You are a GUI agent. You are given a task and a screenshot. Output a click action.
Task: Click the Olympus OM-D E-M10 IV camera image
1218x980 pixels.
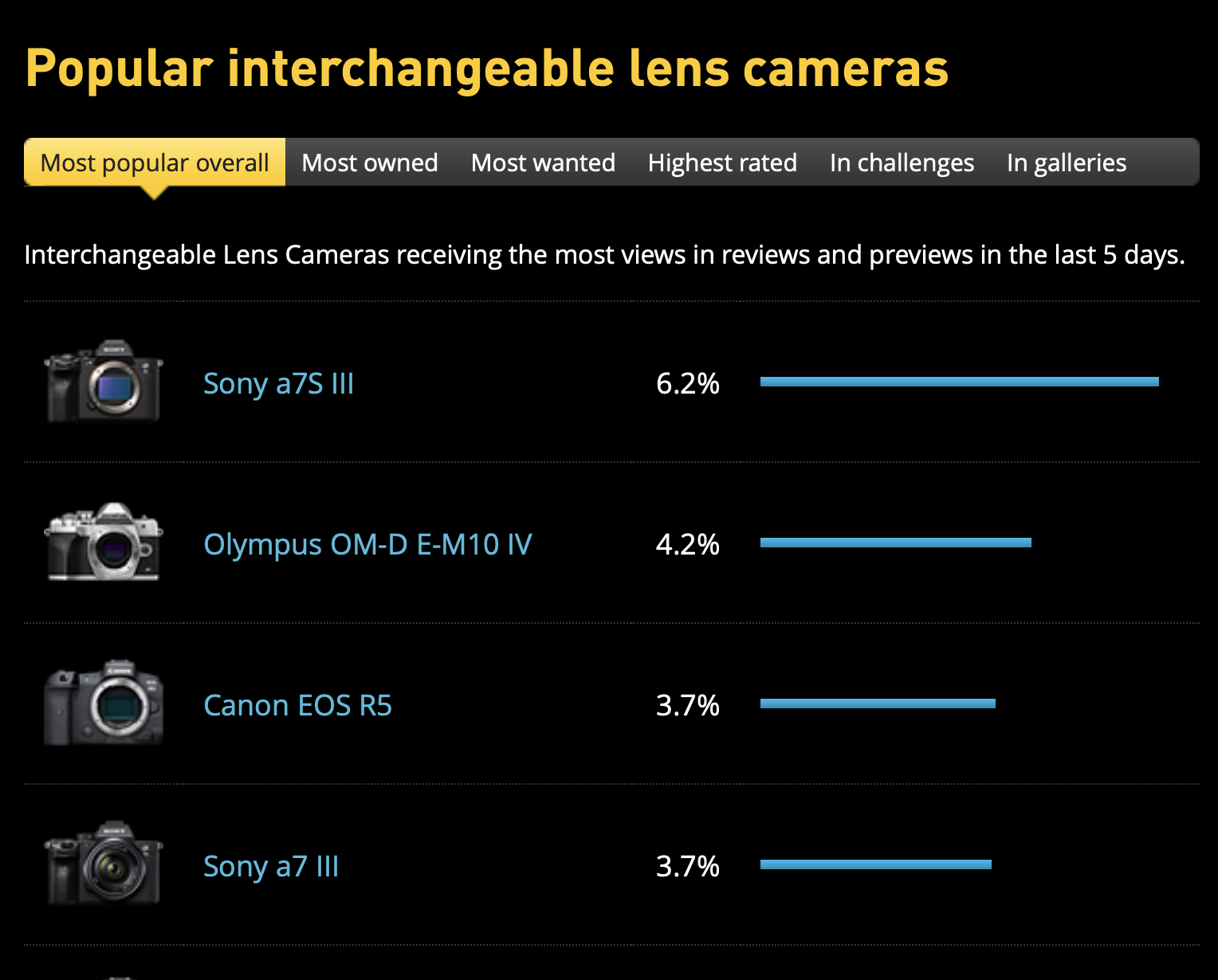tap(104, 543)
